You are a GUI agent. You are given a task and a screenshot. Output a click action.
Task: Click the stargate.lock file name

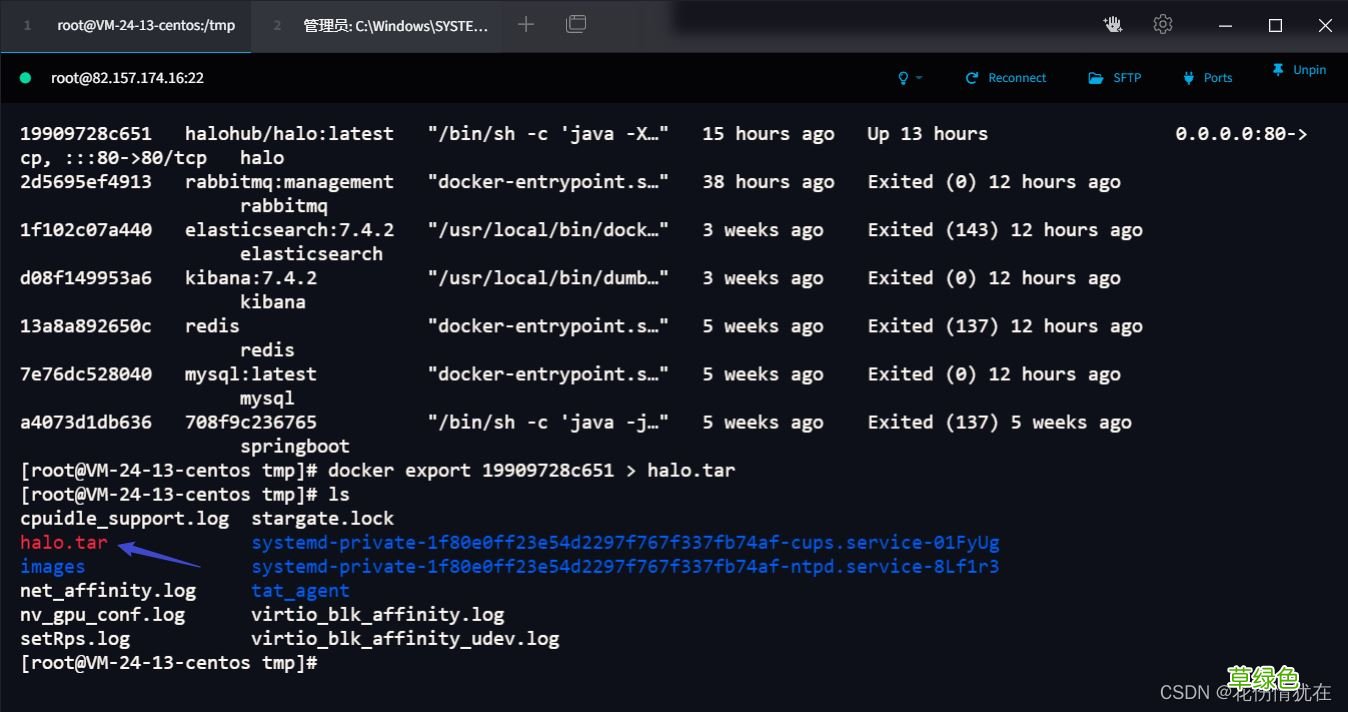(323, 518)
